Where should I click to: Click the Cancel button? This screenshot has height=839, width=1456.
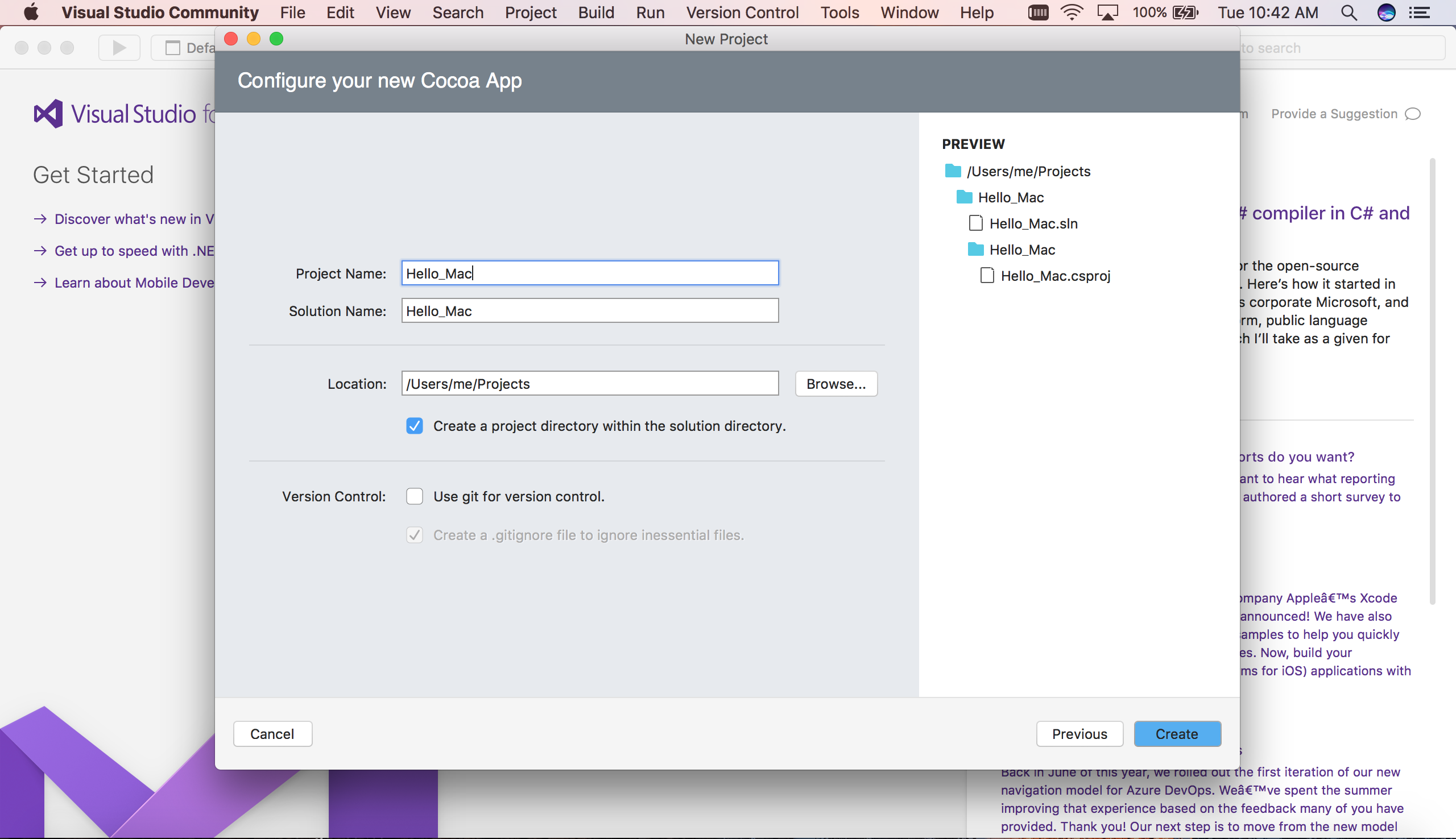(272, 734)
